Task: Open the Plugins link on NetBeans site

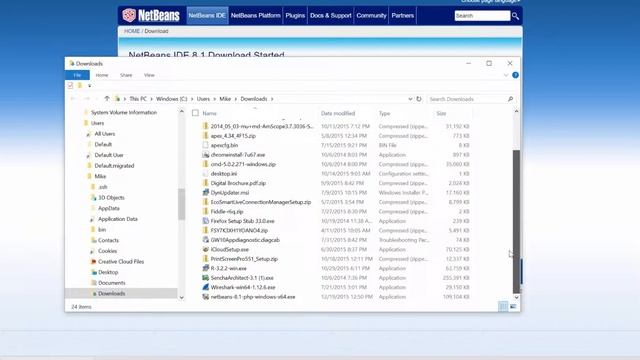Action: click(x=295, y=16)
